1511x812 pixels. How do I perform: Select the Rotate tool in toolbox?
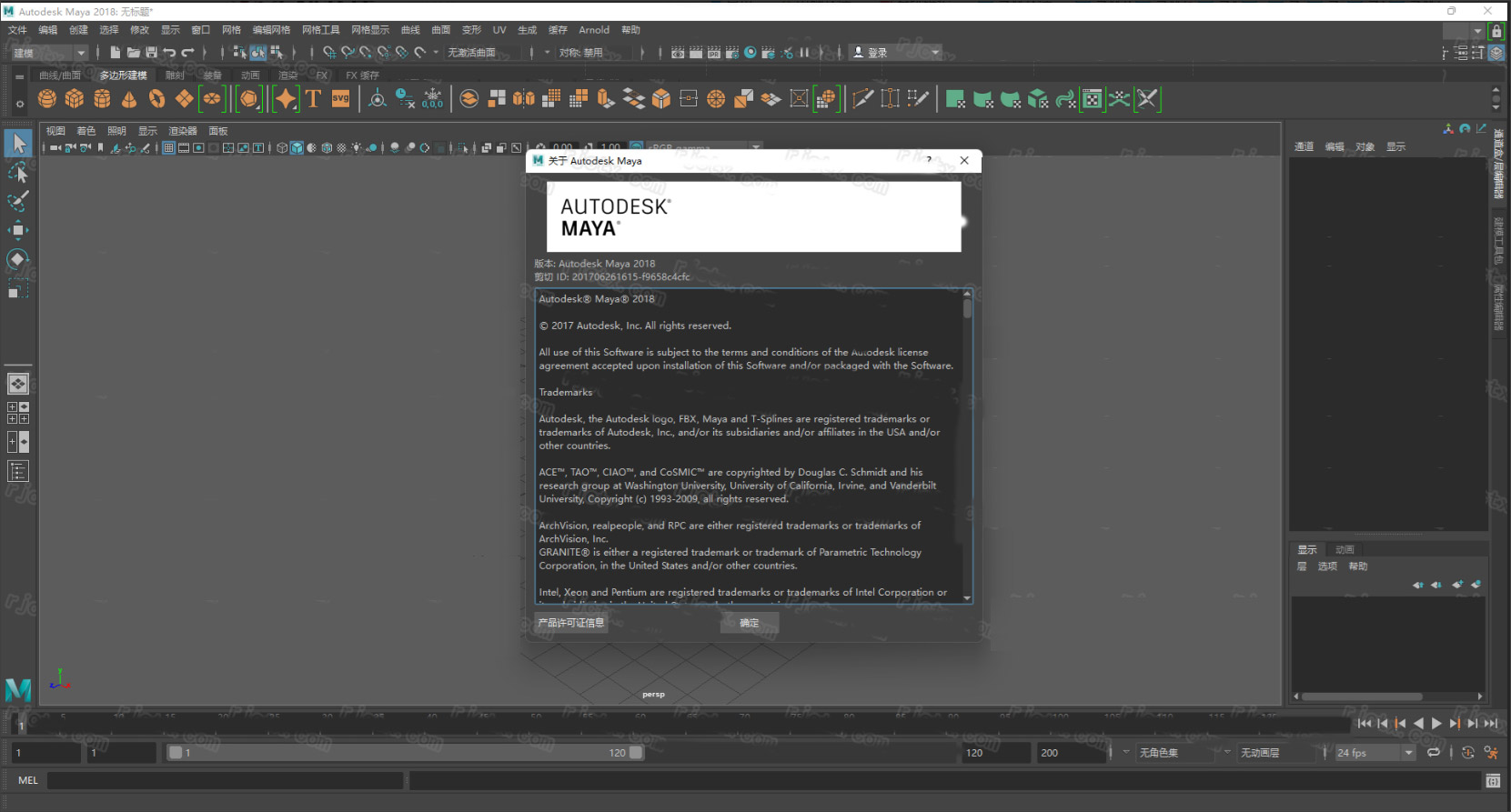[18, 259]
